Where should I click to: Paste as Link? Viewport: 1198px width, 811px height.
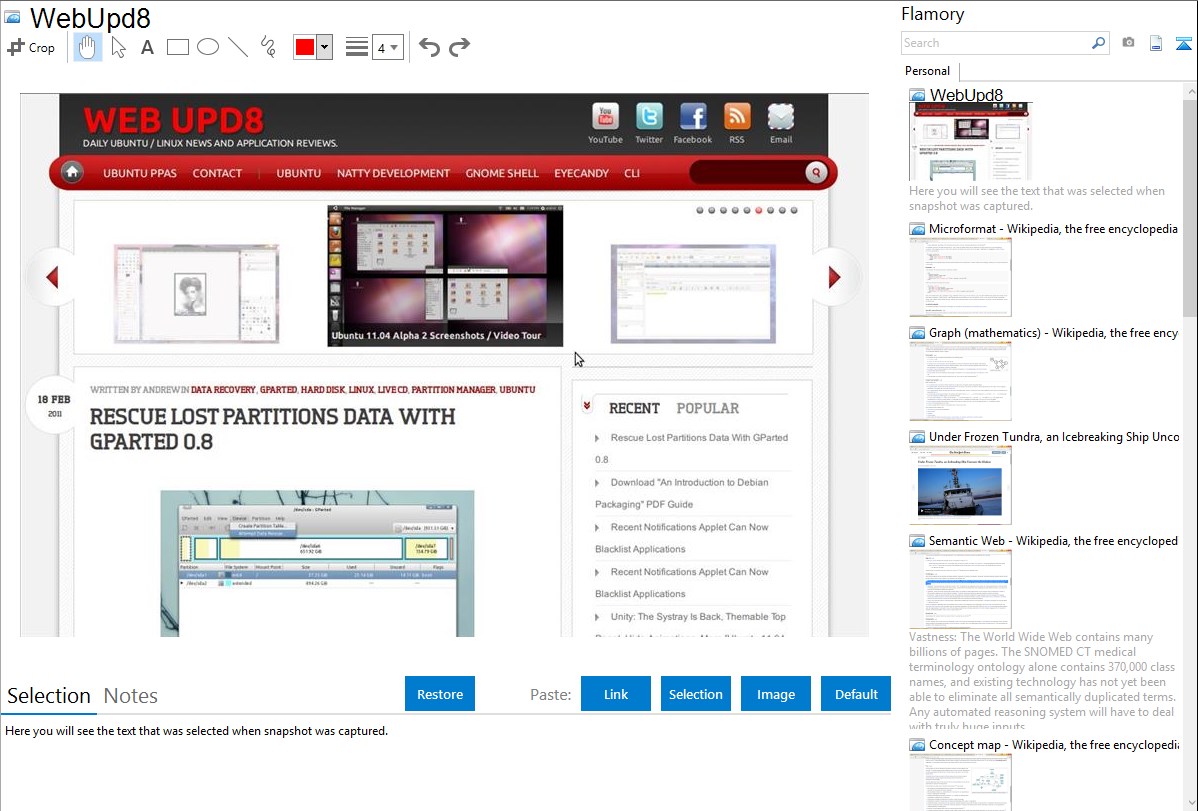(x=616, y=694)
